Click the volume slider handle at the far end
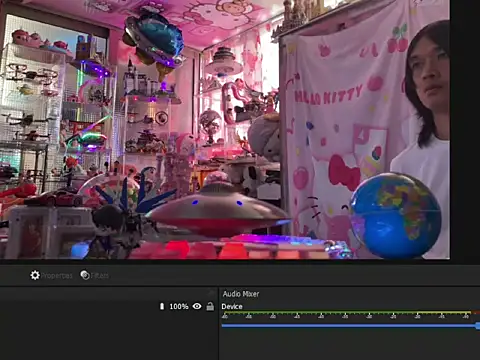The image size is (480, 360). [x=478, y=326]
